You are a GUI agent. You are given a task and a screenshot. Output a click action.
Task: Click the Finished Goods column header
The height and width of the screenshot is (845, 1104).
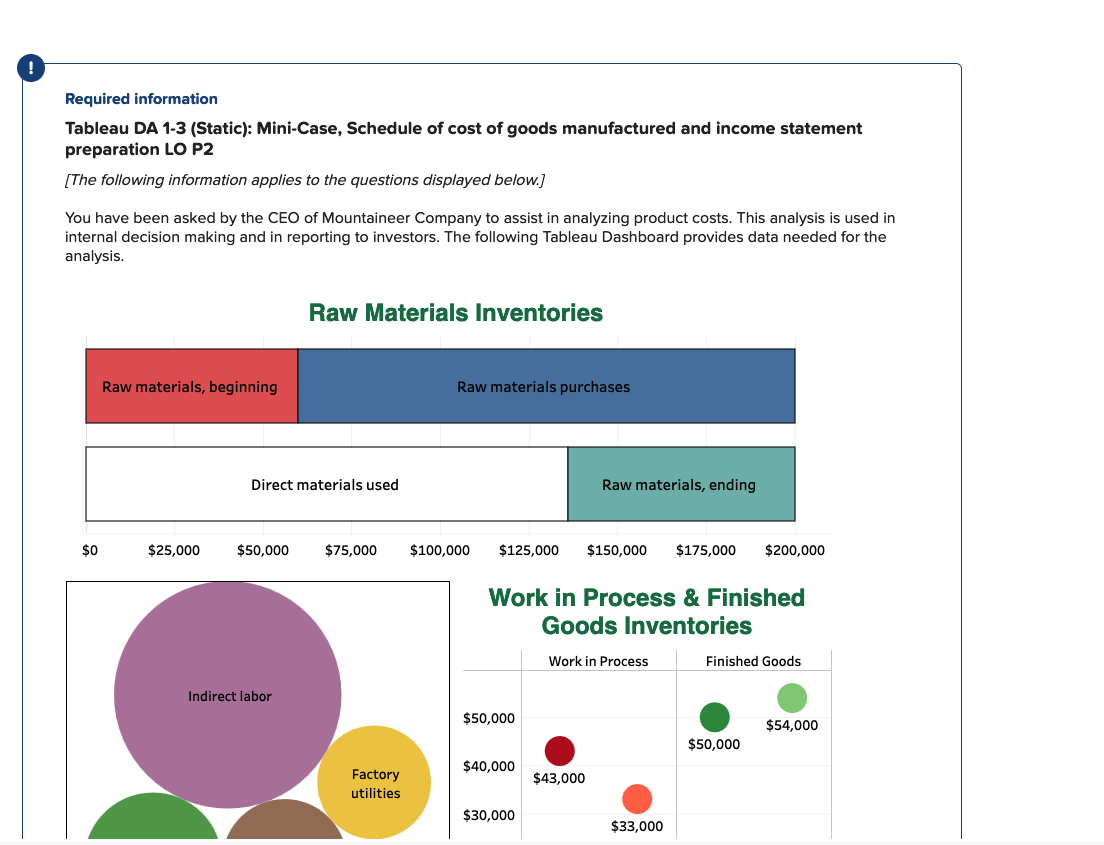[x=753, y=661]
